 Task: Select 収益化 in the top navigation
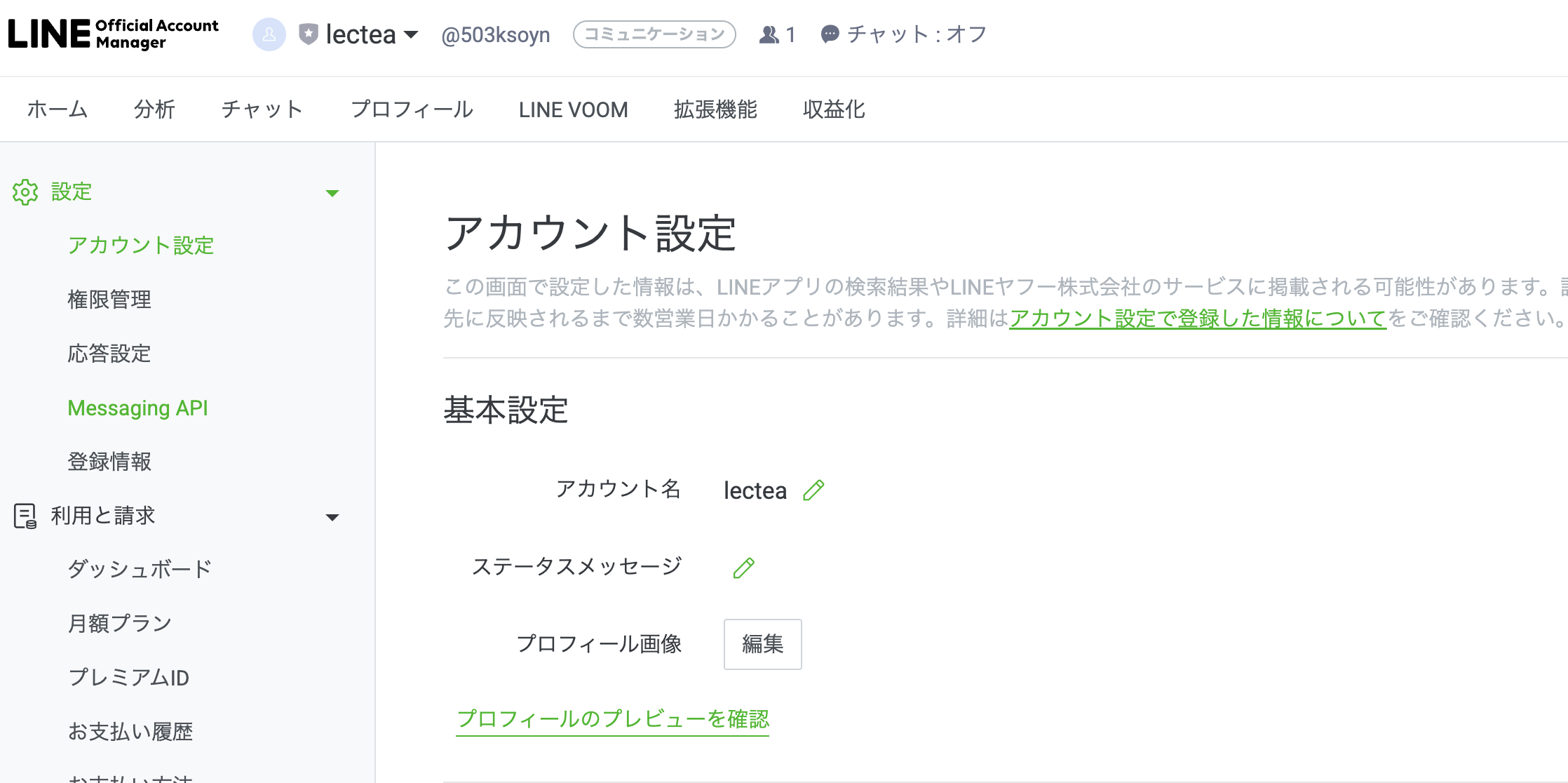click(x=834, y=109)
